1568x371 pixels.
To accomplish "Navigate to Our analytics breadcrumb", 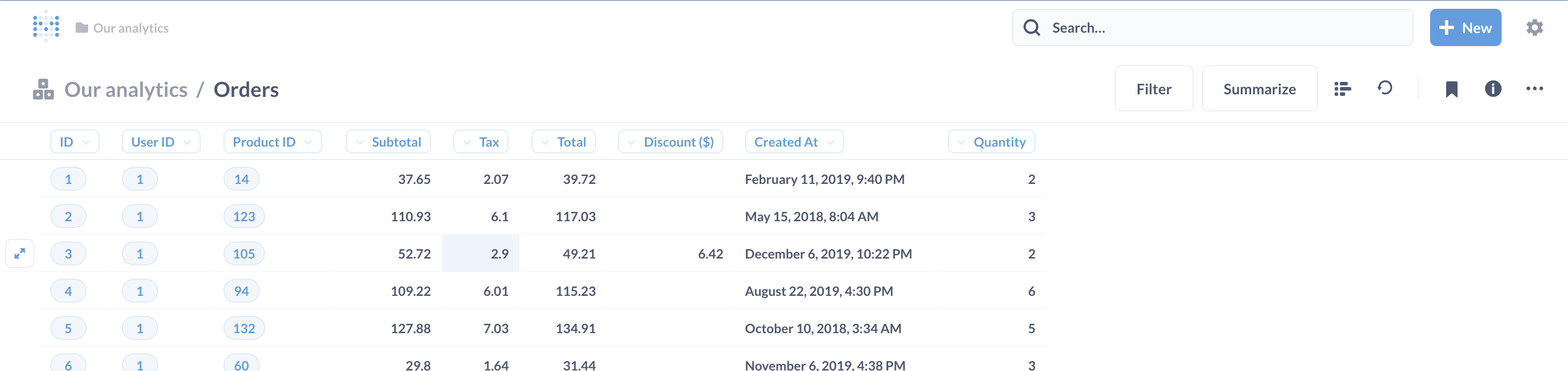I will coord(126,89).
